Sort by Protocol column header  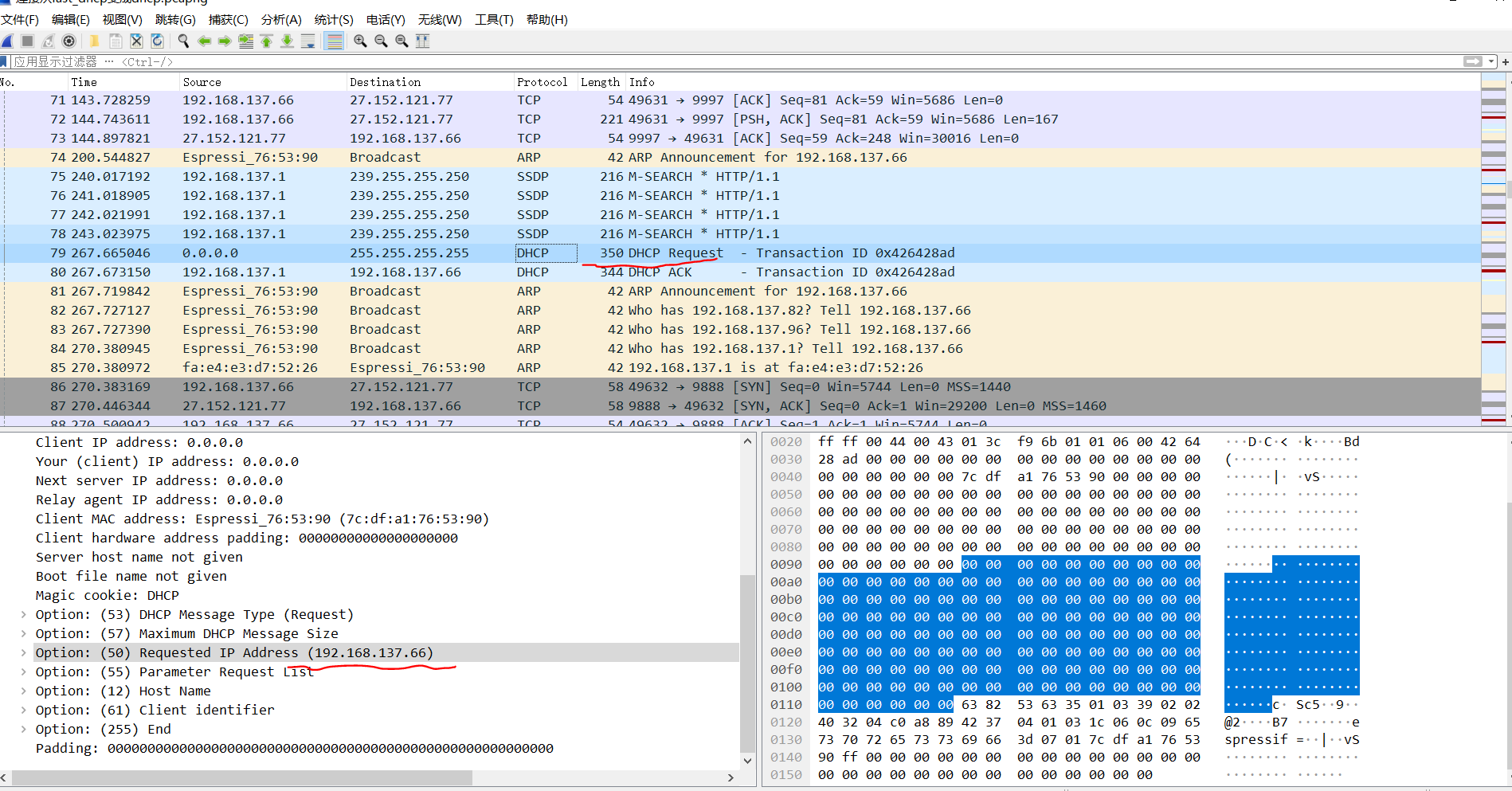[x=546, y=82]
